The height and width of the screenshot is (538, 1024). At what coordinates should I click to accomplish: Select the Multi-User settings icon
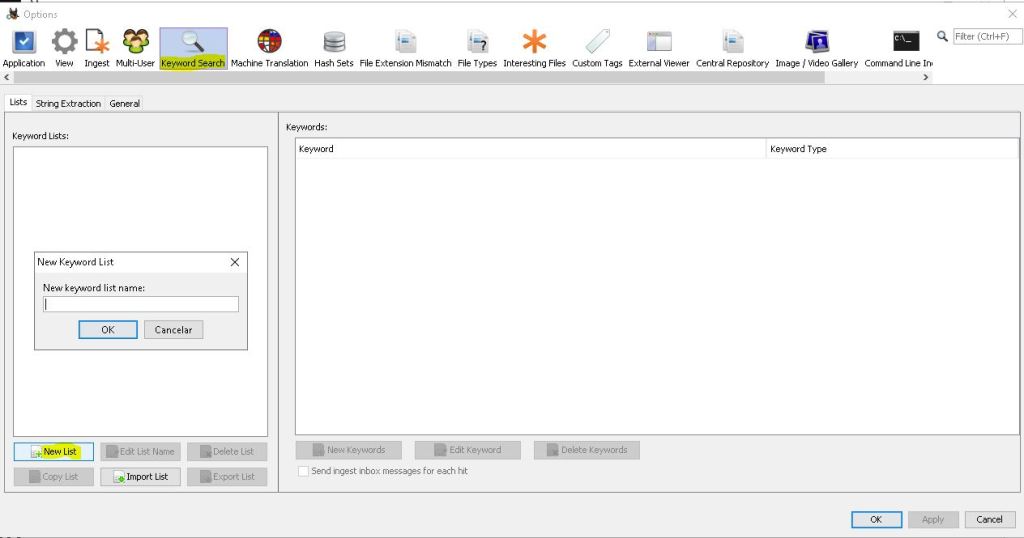(x=135, y=48)
